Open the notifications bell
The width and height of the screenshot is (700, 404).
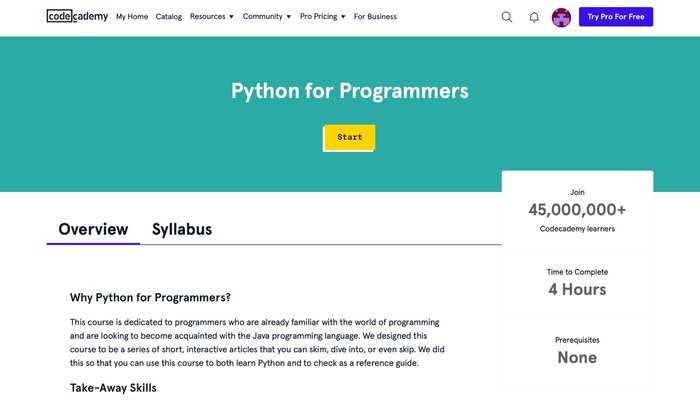click(x=534, y=17)
